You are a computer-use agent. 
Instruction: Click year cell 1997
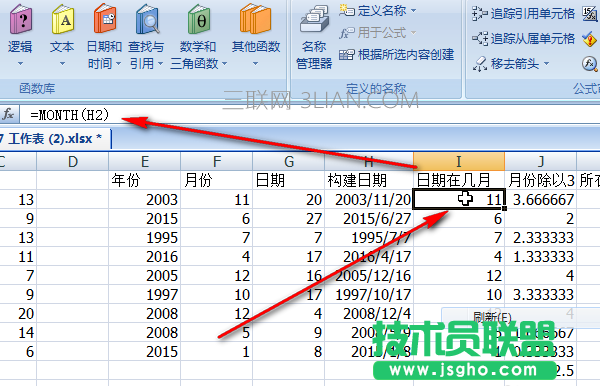tap(145, 295)
